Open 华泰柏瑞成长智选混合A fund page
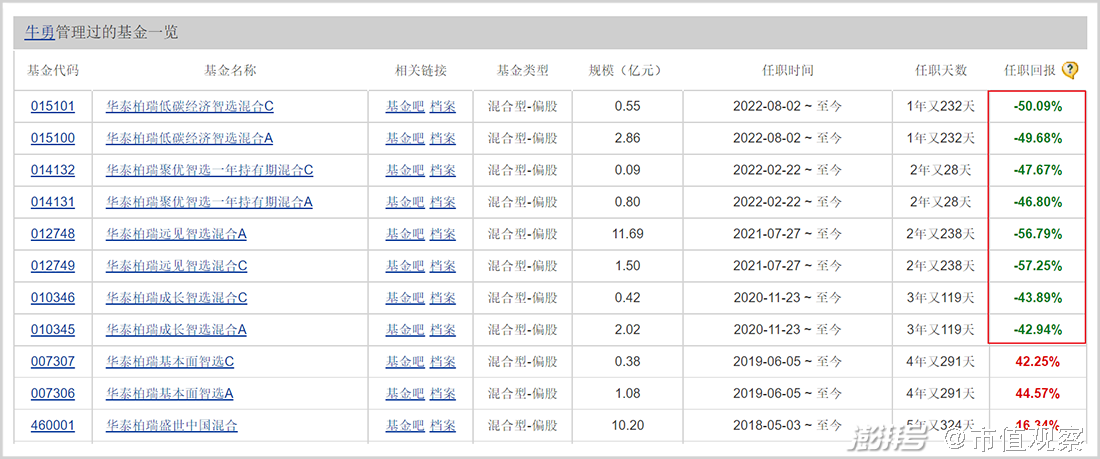Viewport: 1100px width, 459px height. (176, 329)
